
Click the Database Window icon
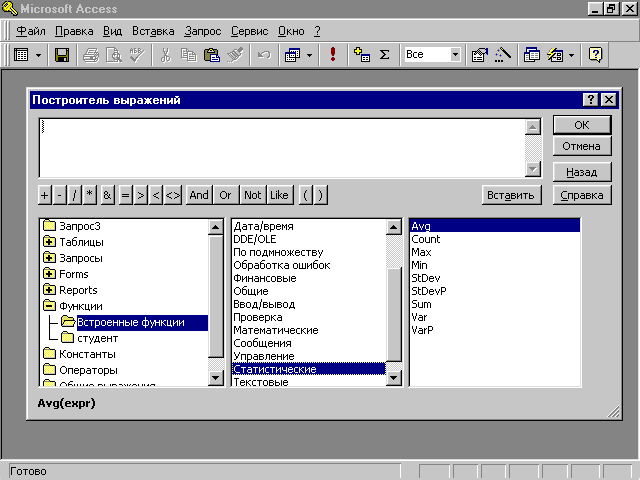point(531,55)
